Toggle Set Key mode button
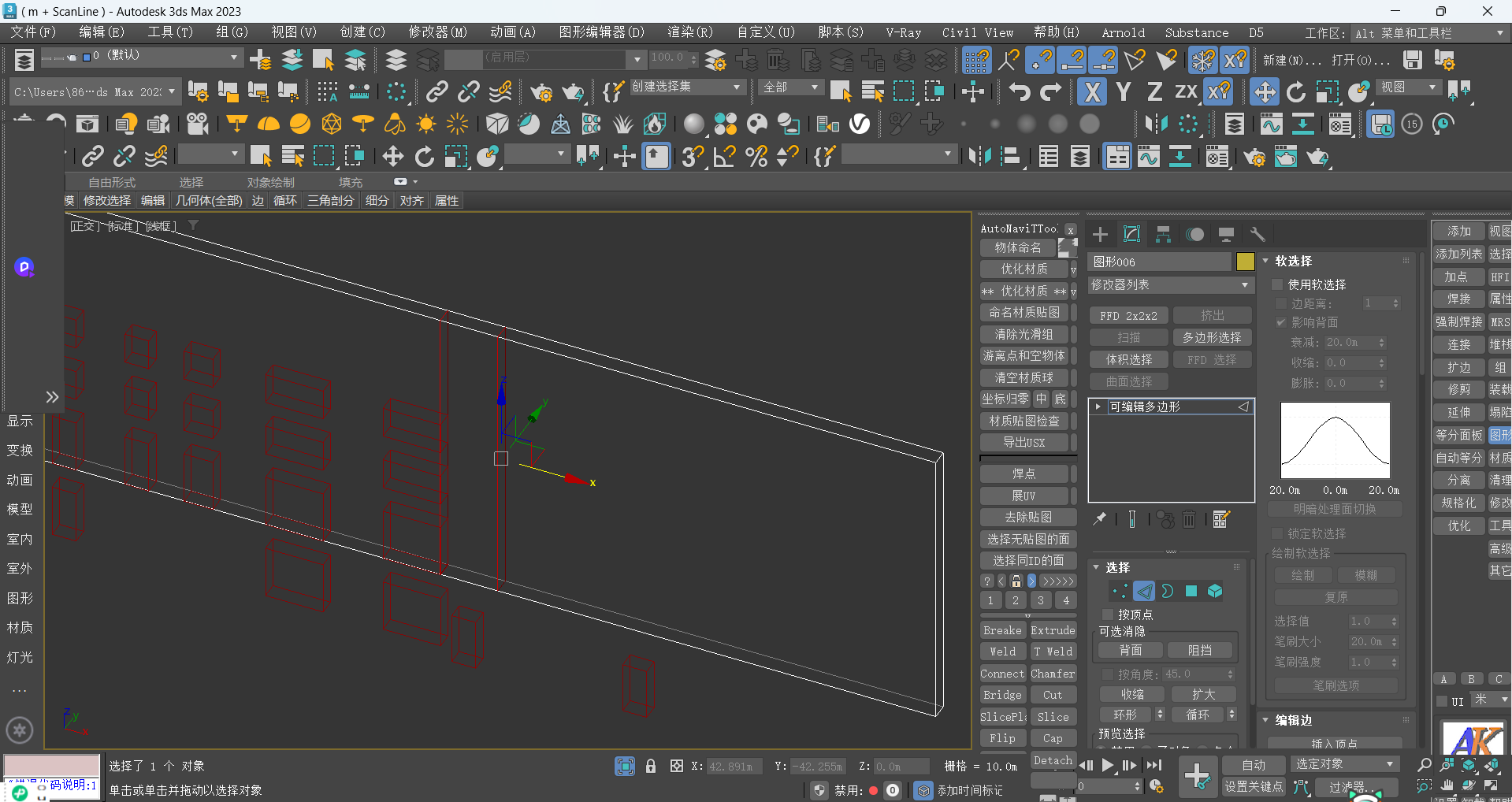The height and width of the screenshot is (802, 1512). (1254, 786)
